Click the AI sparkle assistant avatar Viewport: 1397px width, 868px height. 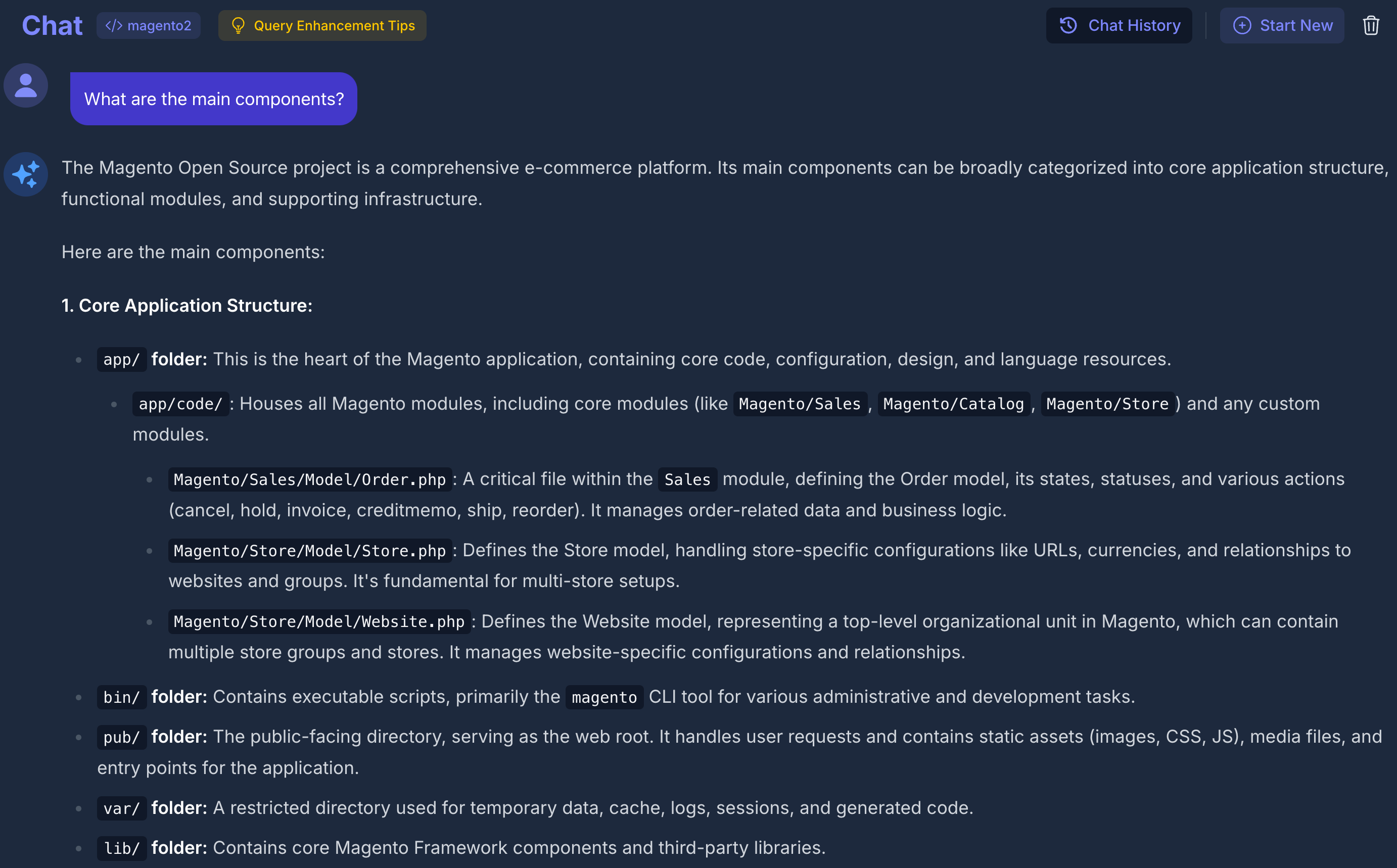[26, 174]
